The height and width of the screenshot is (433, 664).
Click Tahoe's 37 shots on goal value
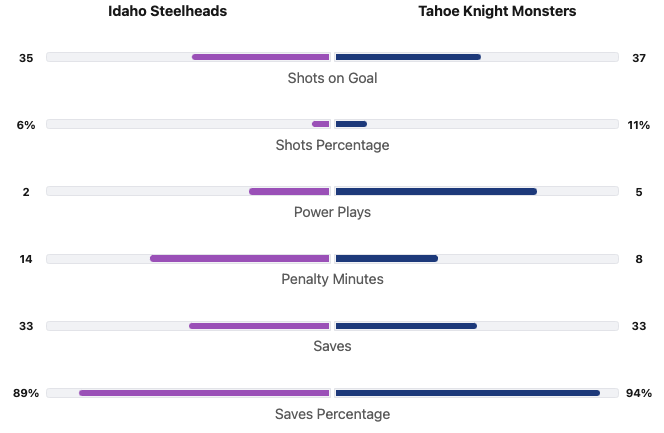tap(639, 58)
